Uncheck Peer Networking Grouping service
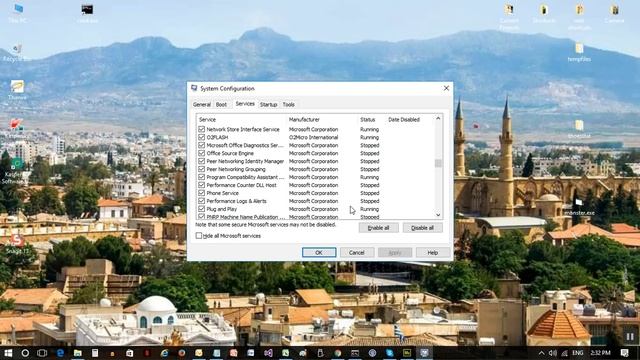This screenshot has height=360, width=640. (x=201, y=169)
